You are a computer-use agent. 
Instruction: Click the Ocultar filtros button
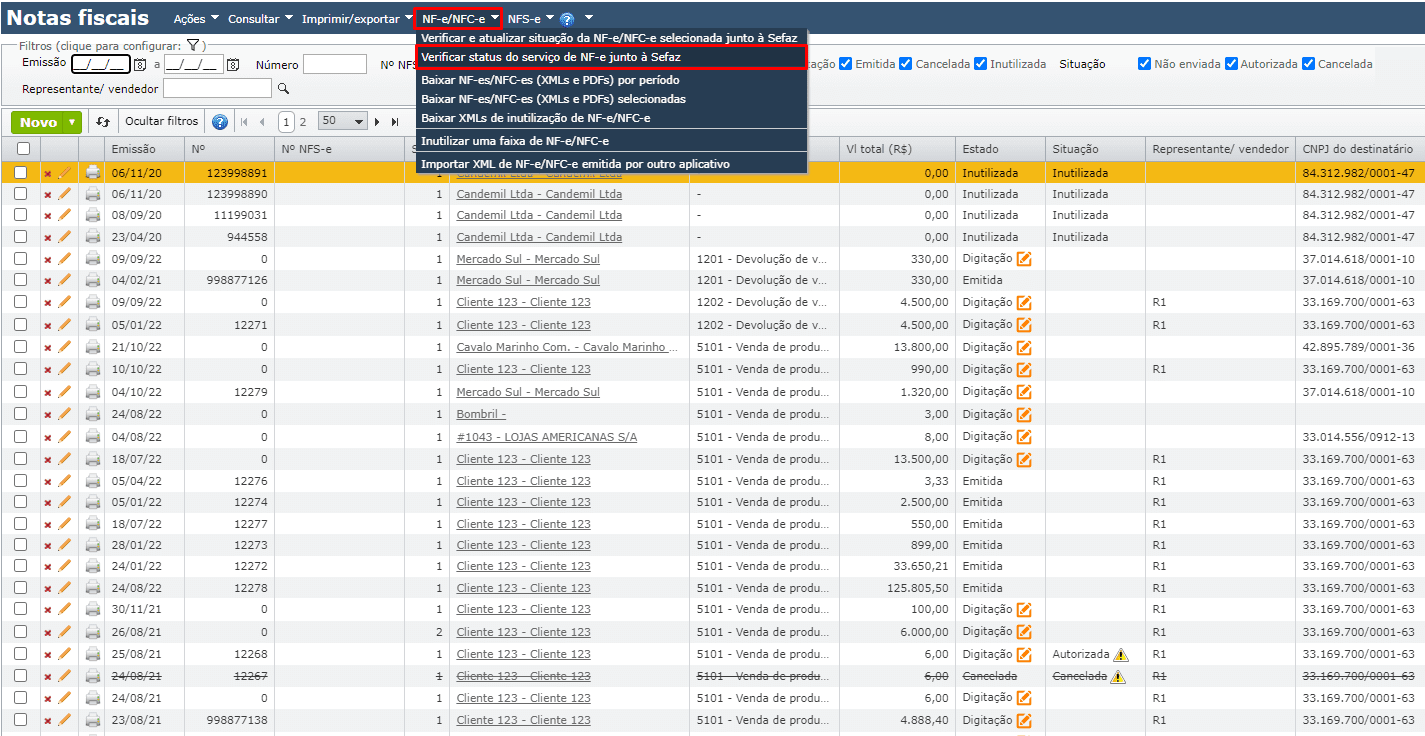point(161,121)
